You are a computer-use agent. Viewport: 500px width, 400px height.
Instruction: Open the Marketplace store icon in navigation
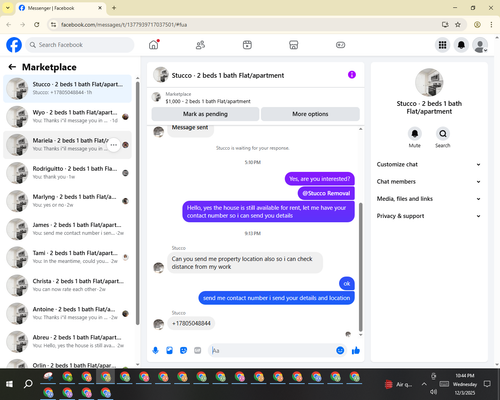294,45
